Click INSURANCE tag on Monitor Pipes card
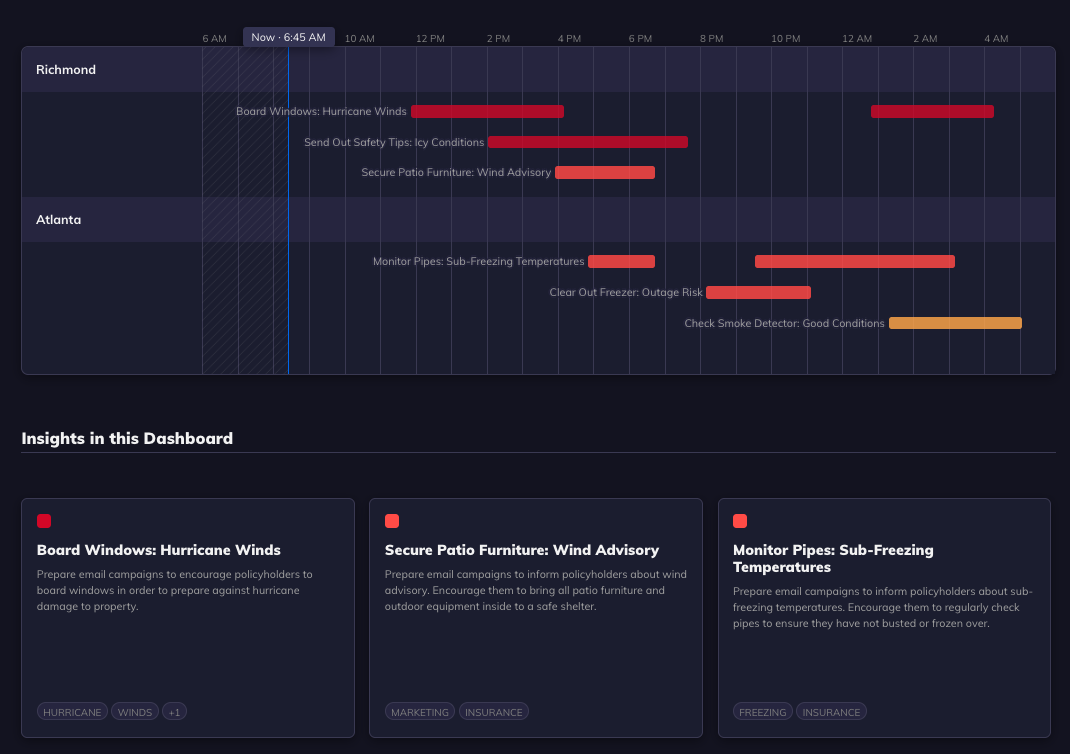Viewport: 1070px width, 754px height. click(831, 712)
